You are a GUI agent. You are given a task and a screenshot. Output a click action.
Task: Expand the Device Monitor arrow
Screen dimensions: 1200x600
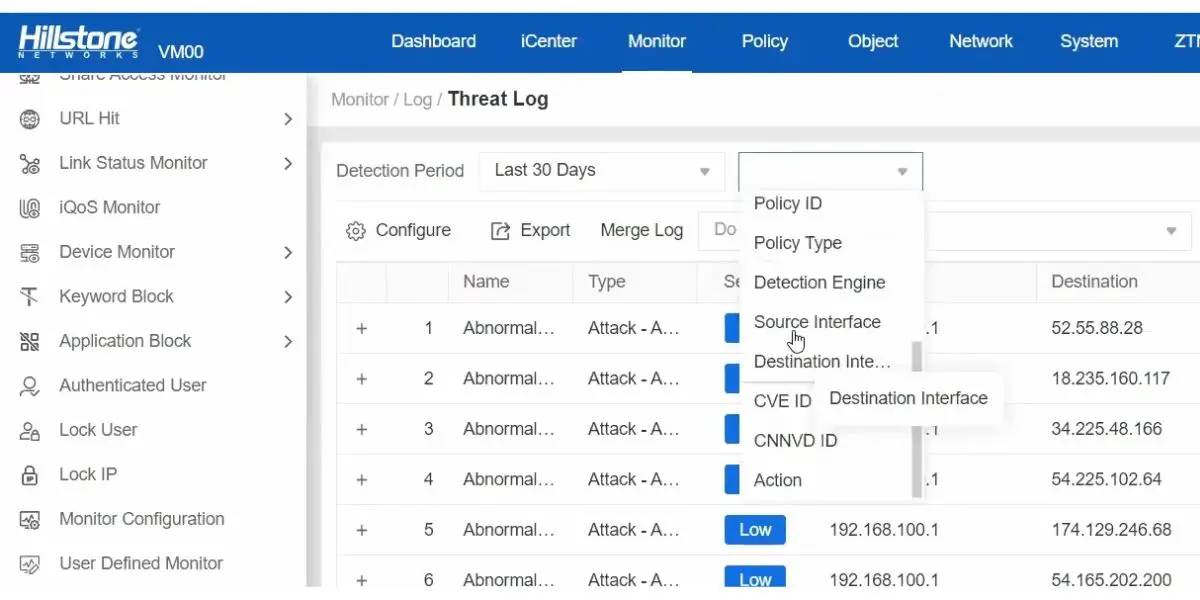tap(288, 252)
